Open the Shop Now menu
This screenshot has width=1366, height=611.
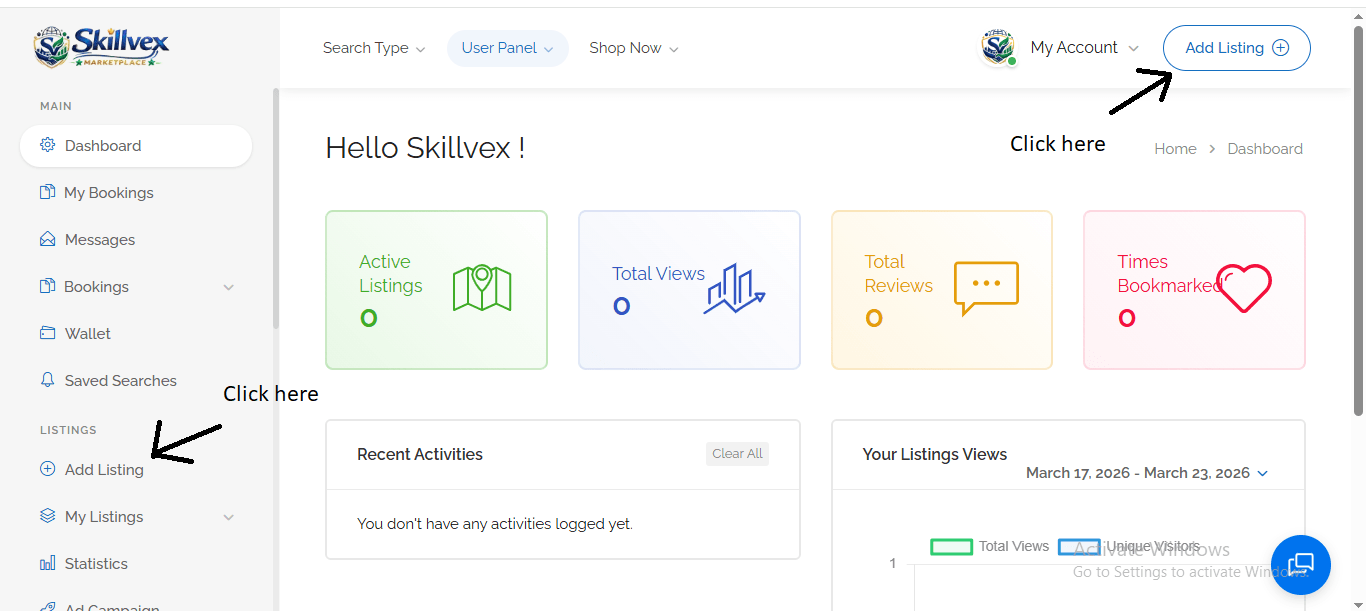(633, 48)
